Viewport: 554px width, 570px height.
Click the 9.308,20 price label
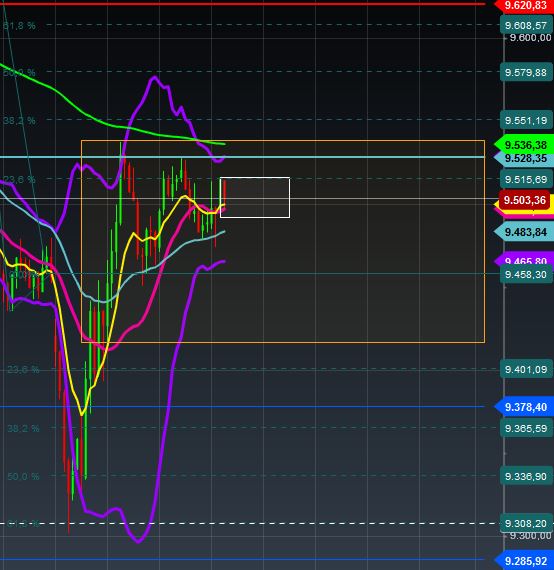(x=526, y=523)
